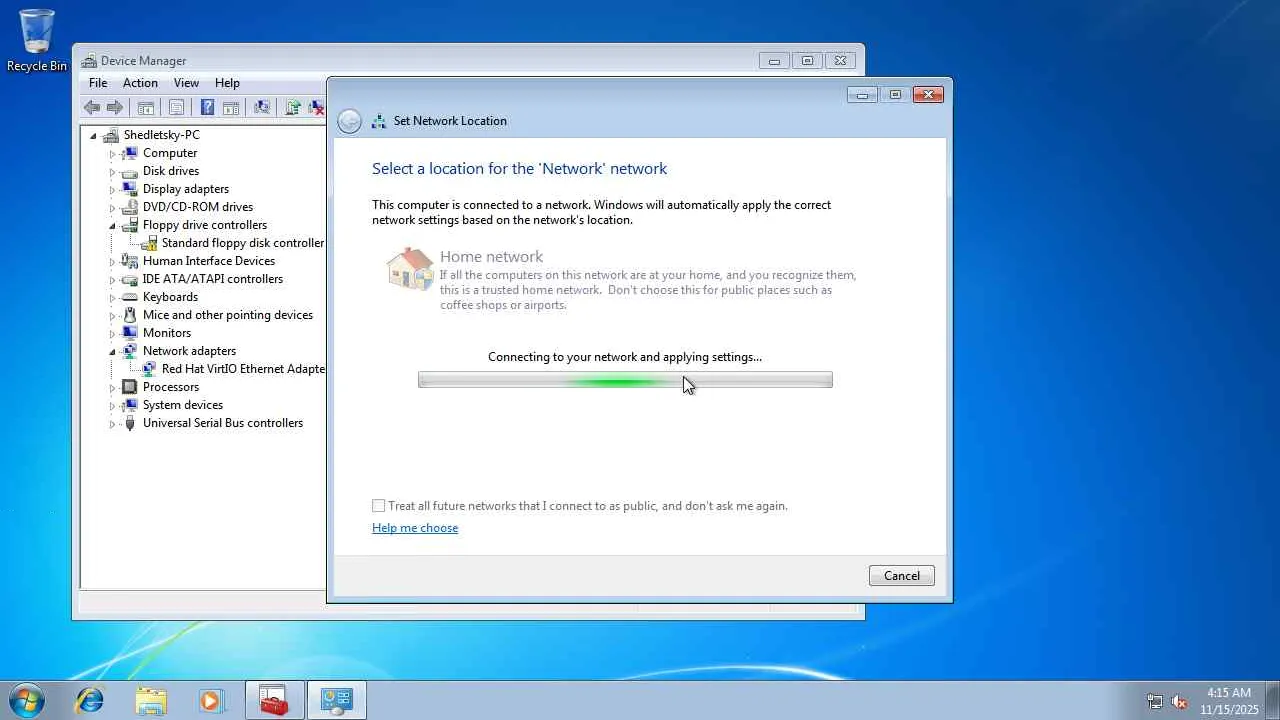Click the Forward arrow in Device Manager toolbar
The image size is (1280, 720).
(x=115, y=107)
